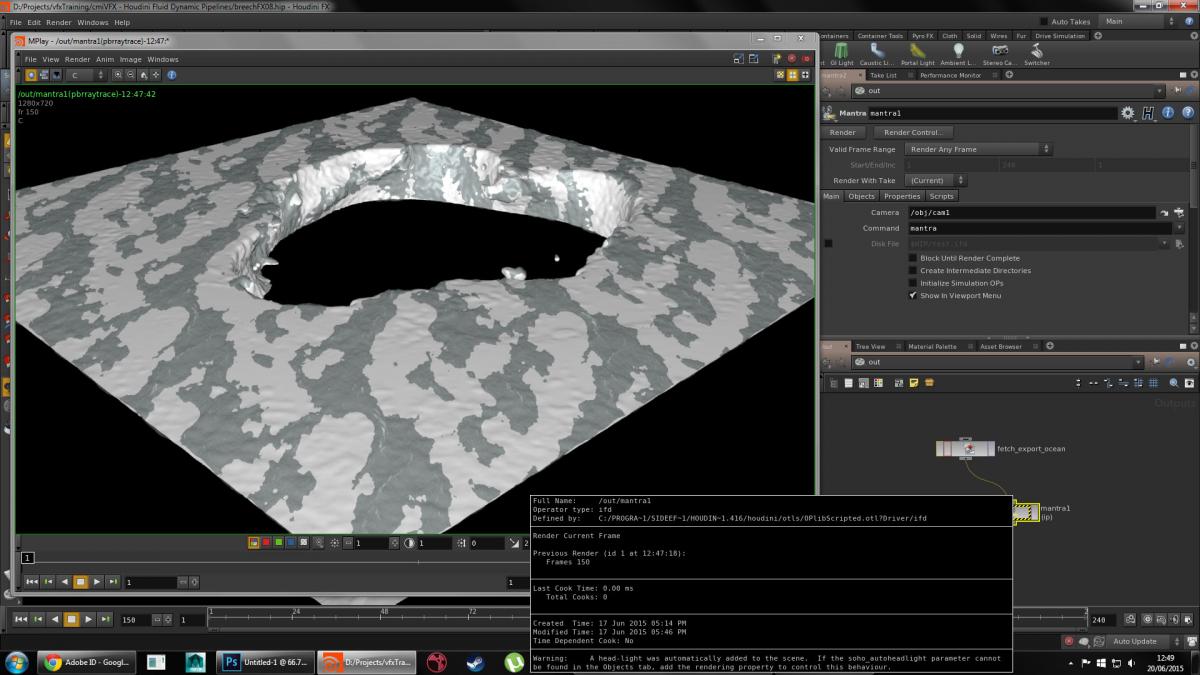
Task: Play forward on the Houdini timeline
Action: pyautogui.click(x=88, y=620)
